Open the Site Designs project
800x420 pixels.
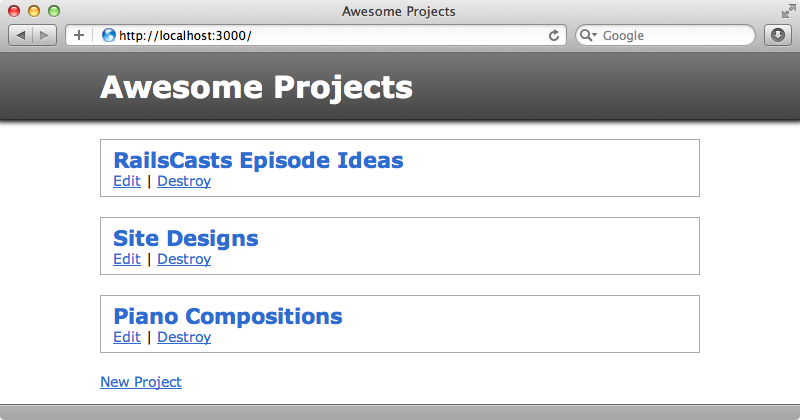(186, 238)
